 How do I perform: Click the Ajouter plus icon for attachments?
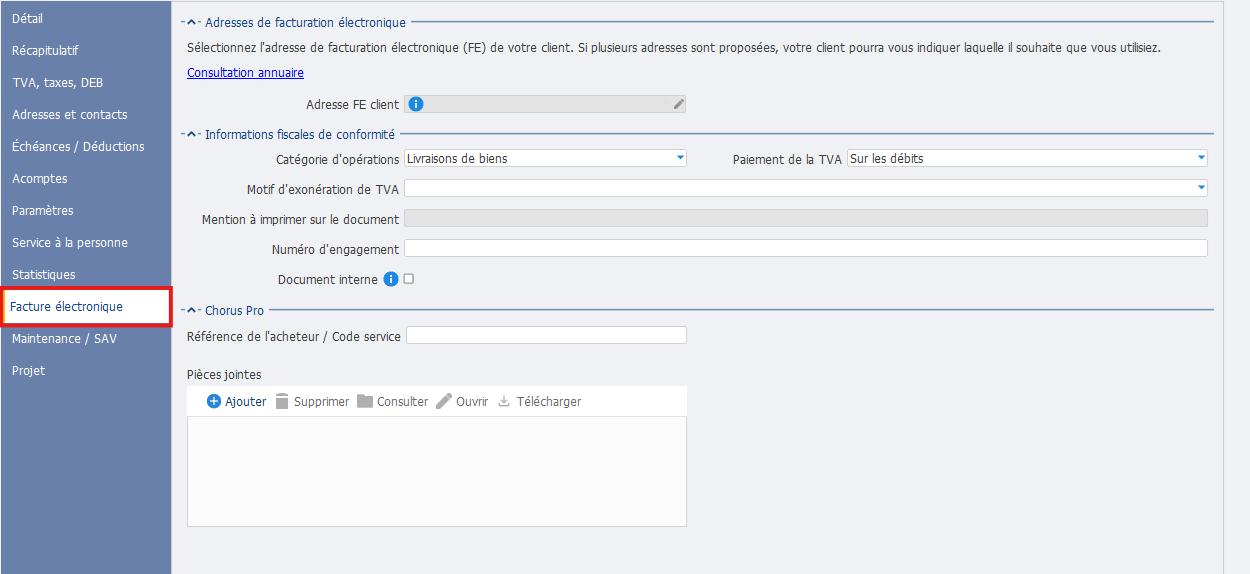click(x=214, y=401)
